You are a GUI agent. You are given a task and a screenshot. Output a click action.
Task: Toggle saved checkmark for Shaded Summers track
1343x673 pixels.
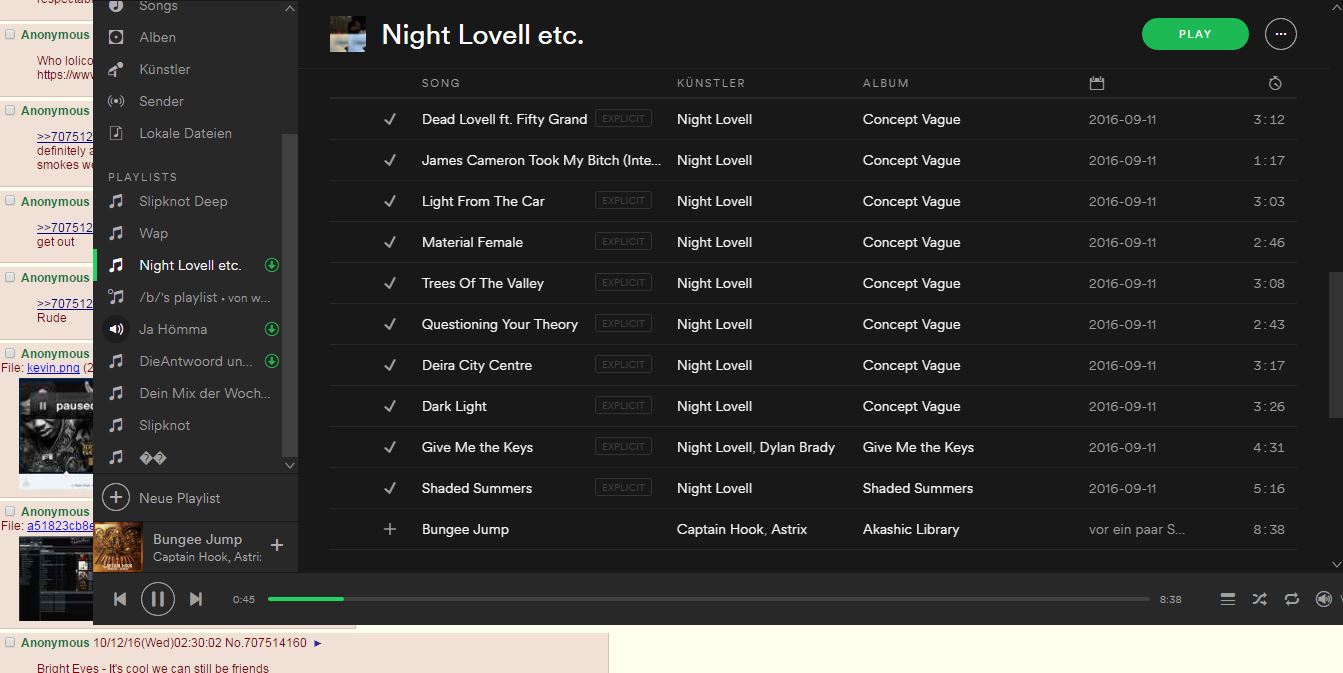pos(390,488)
